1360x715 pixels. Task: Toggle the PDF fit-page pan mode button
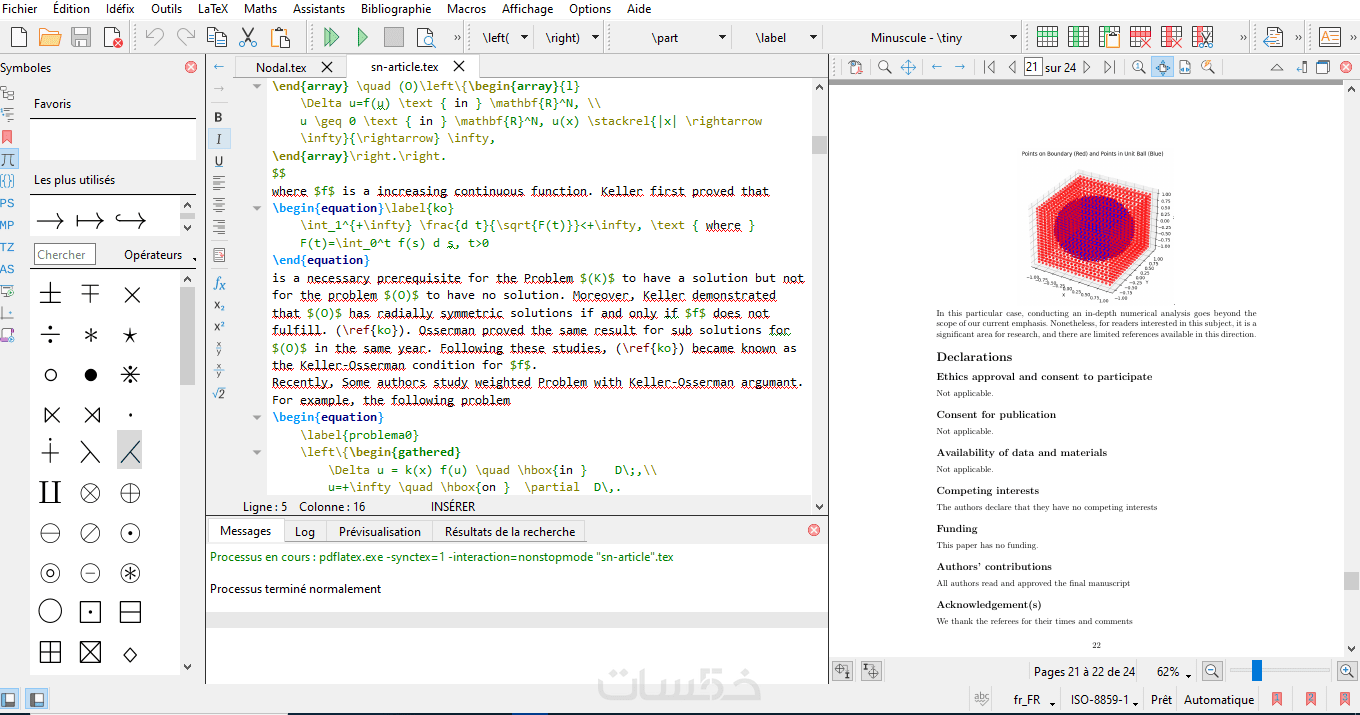(x=1162, y=67)
